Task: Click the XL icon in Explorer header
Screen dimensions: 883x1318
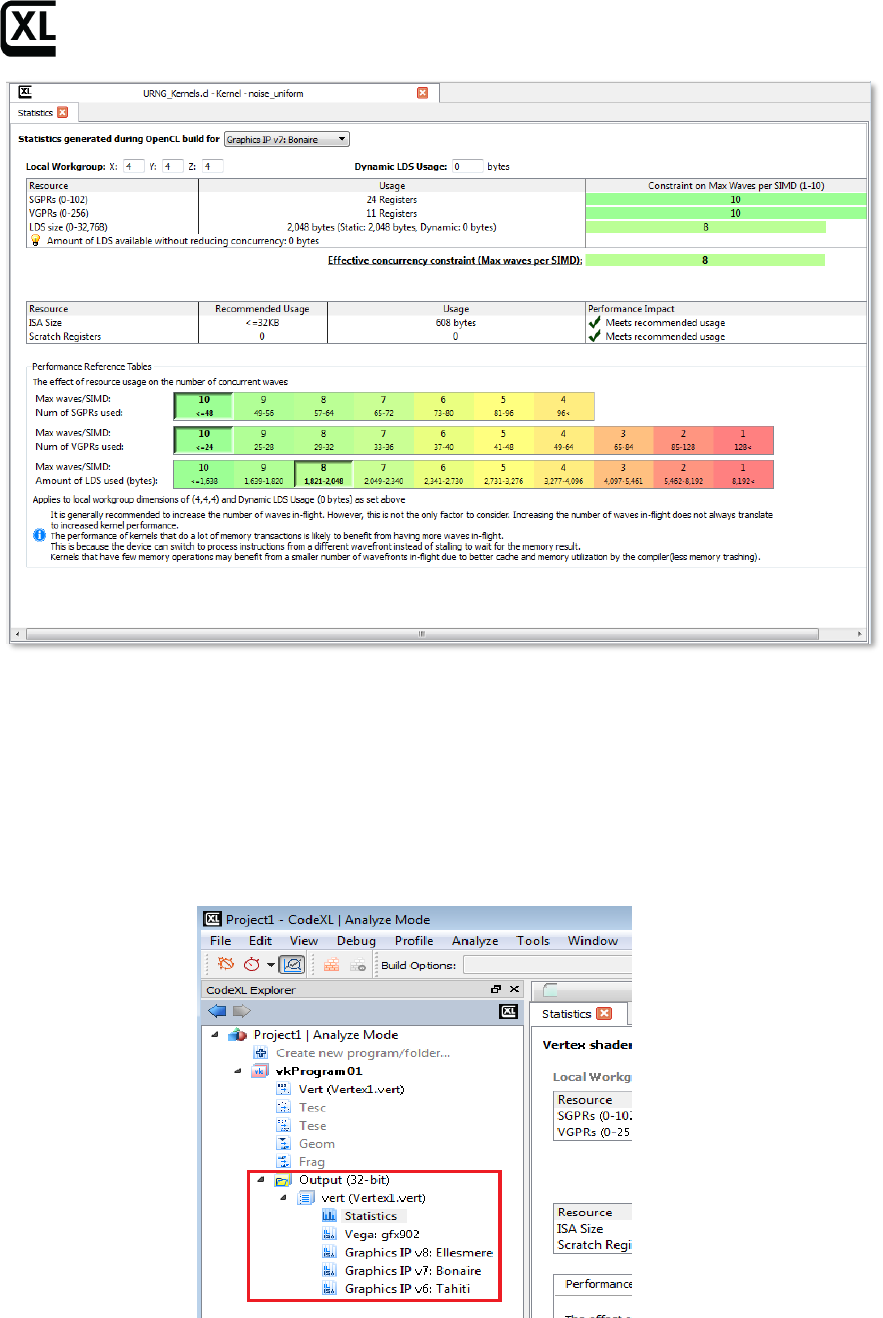Action: tap(508, 1011)
